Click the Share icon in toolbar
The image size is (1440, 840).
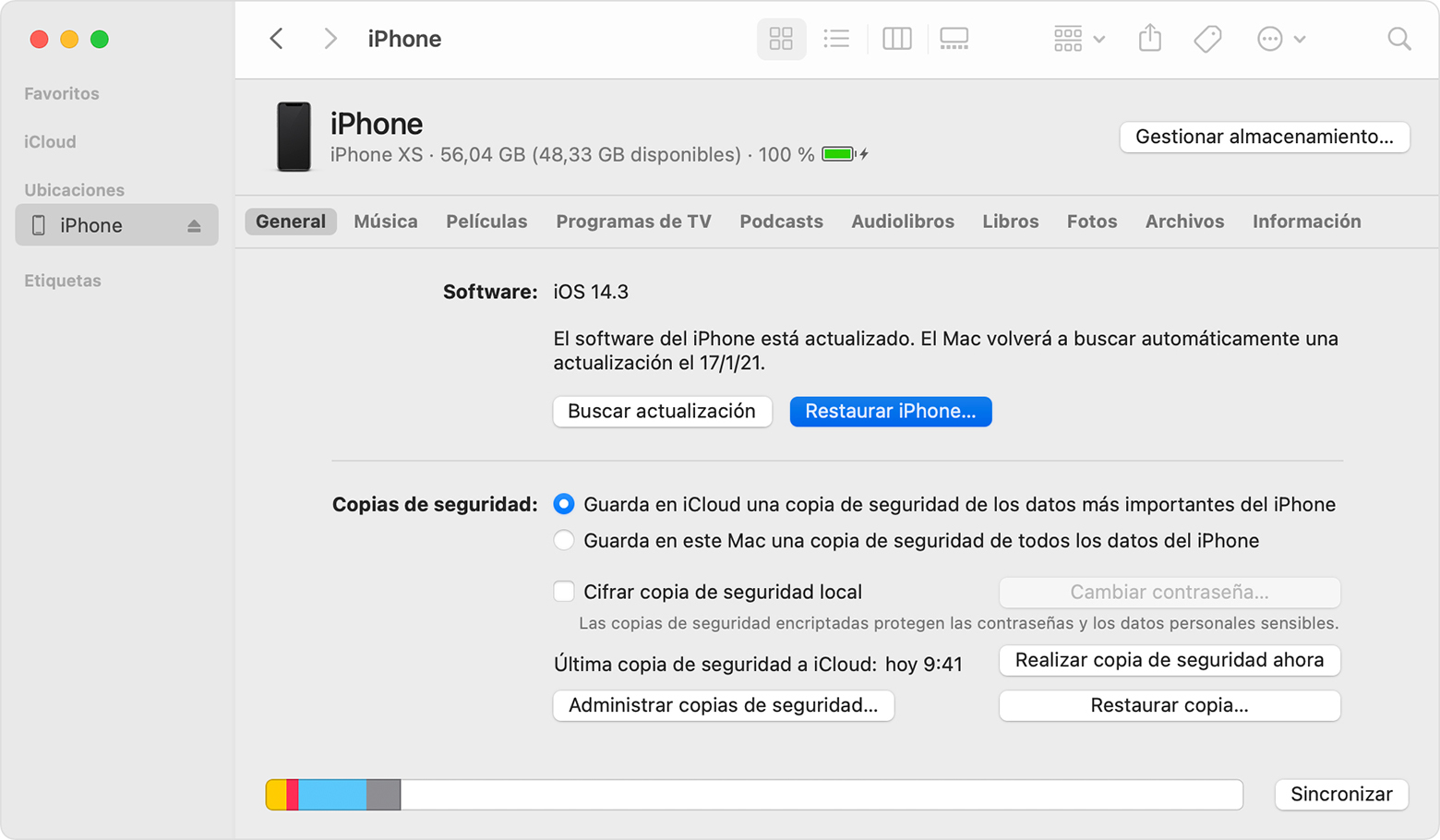click(1149, 38)
